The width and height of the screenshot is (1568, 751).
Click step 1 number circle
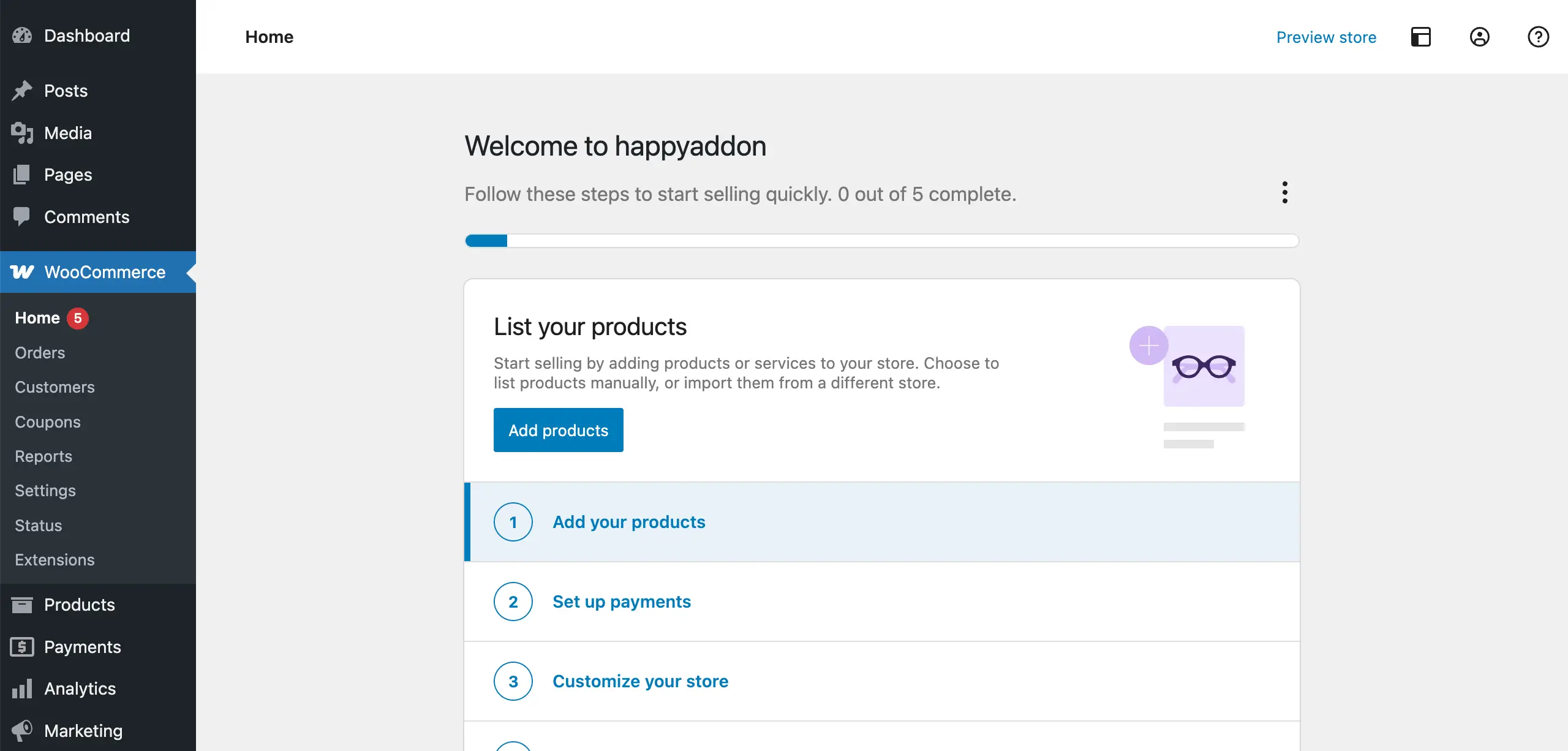coord(513,522)
